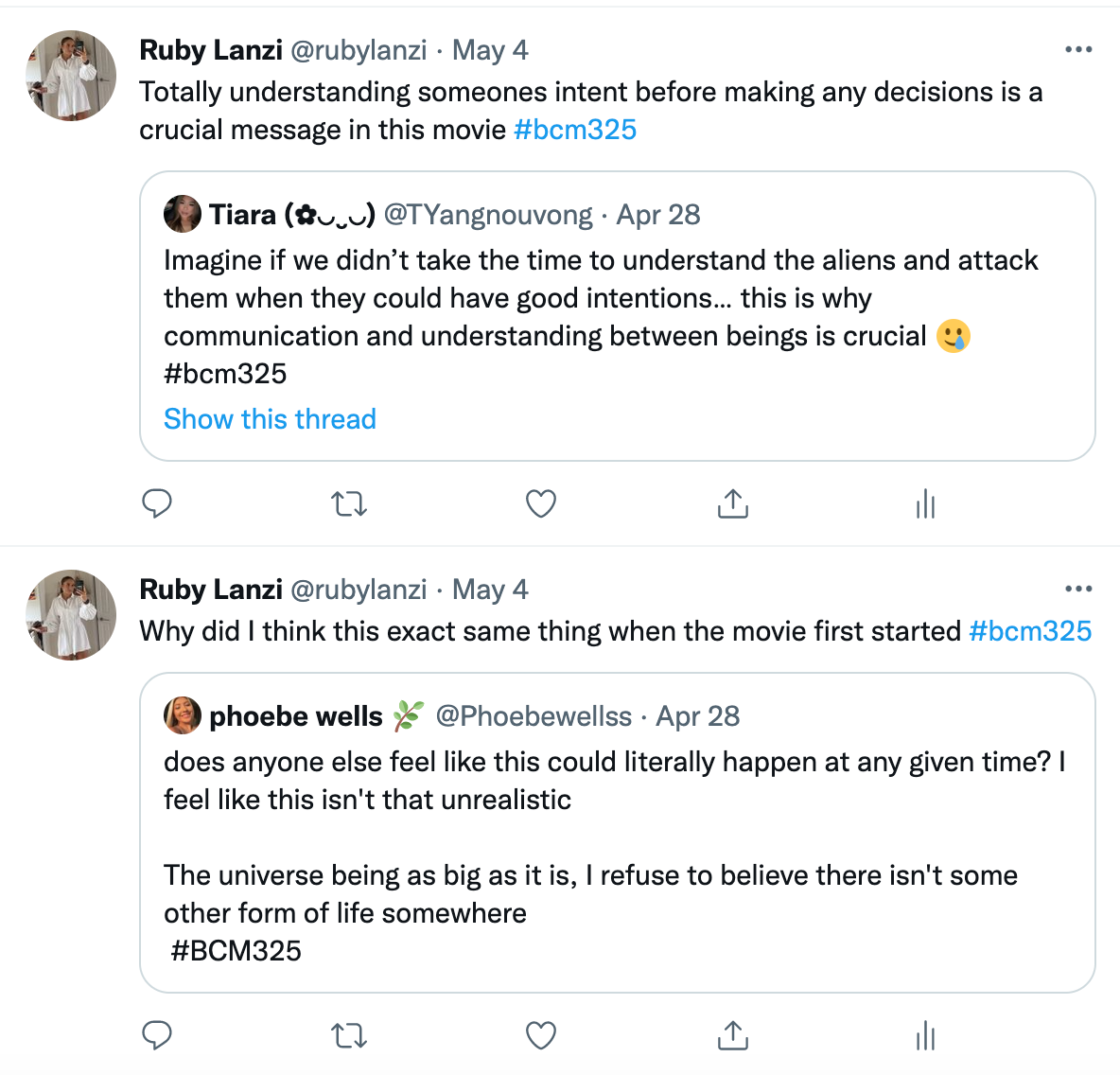Open more options menu on second tweet
Image resolution: width=1120 pixels, height=1075 pixels.
(x=1078, y=590)
